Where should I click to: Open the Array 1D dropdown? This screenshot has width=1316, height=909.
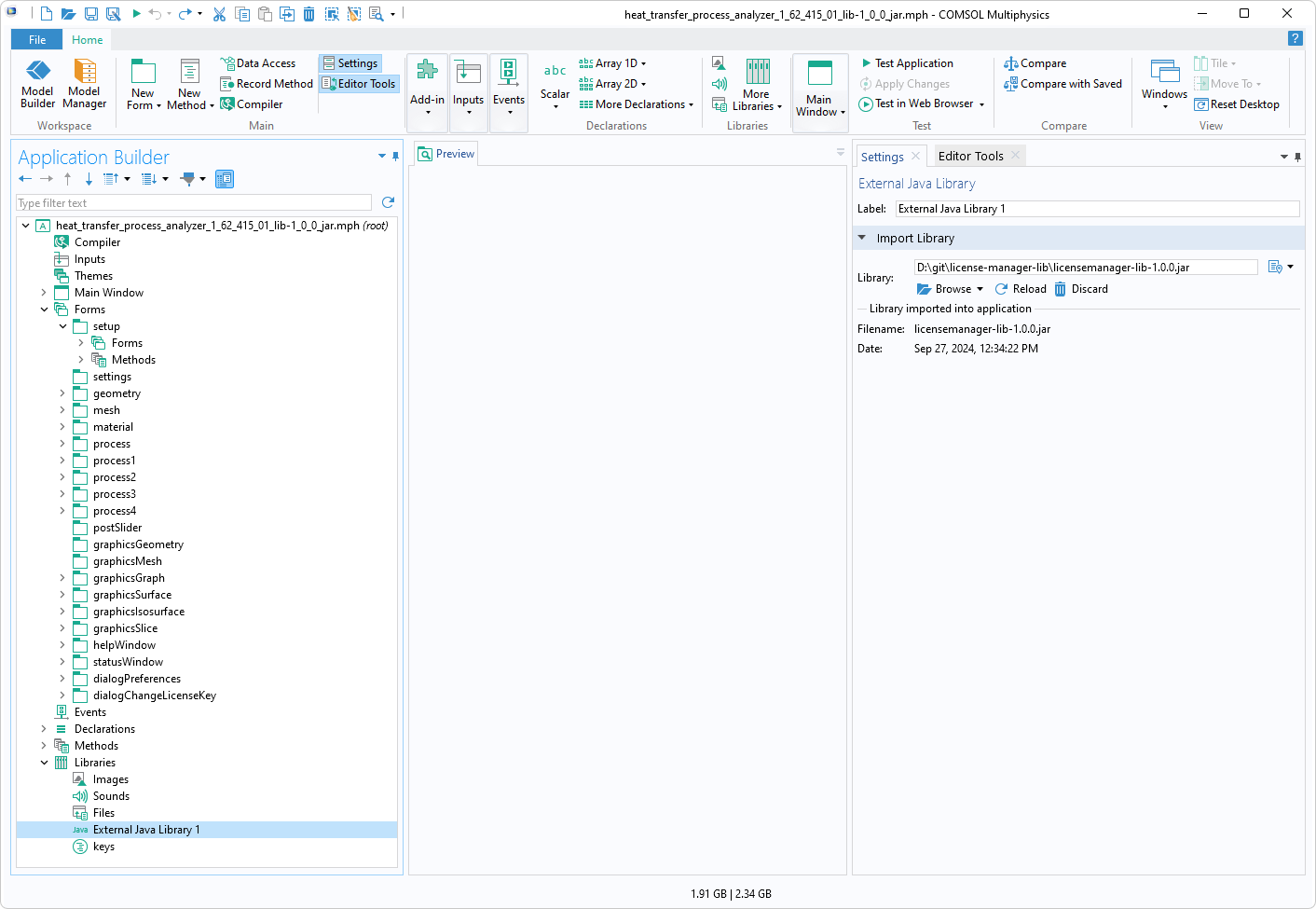click(x=612, y=63)
